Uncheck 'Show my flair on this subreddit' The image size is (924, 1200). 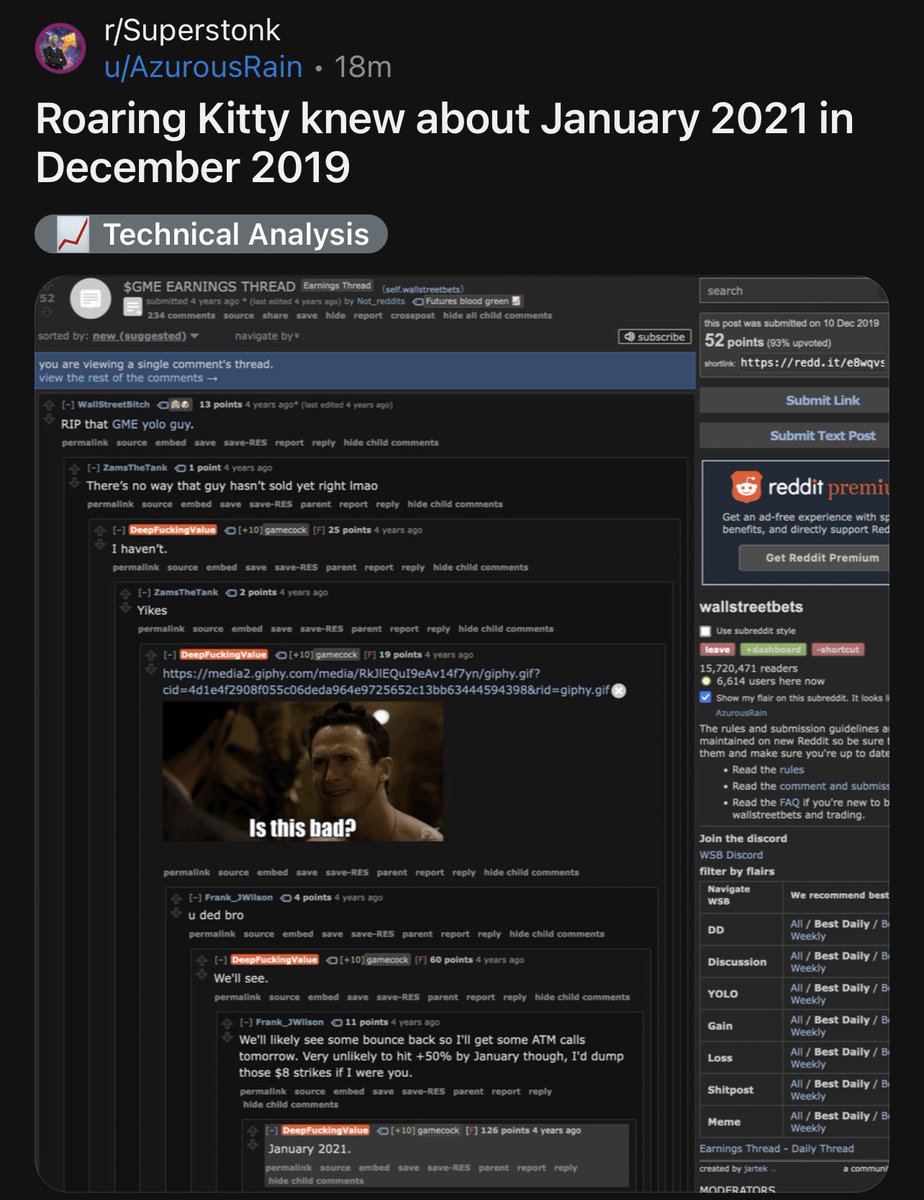pos(706,697)
